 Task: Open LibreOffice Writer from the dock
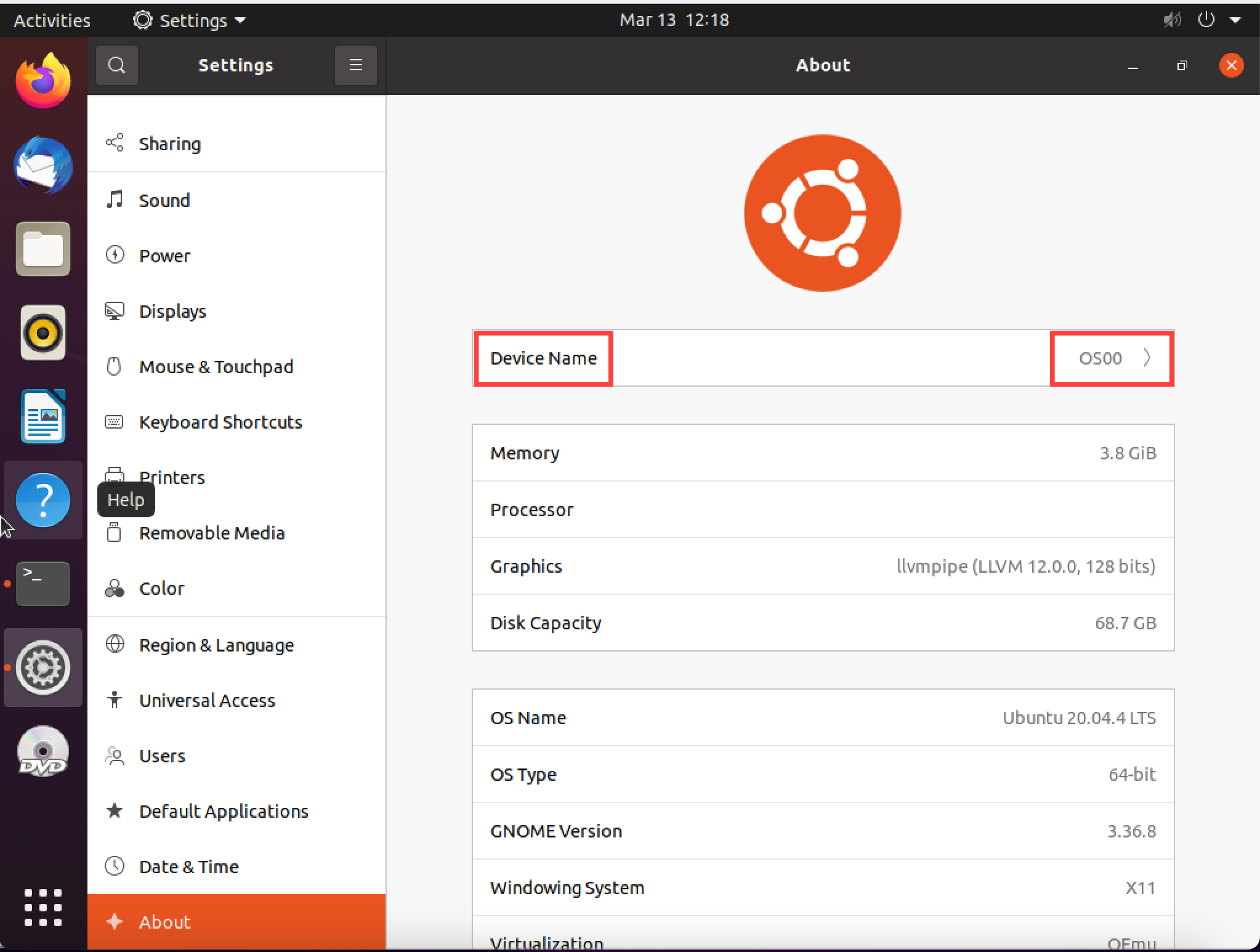coord(43,416)
